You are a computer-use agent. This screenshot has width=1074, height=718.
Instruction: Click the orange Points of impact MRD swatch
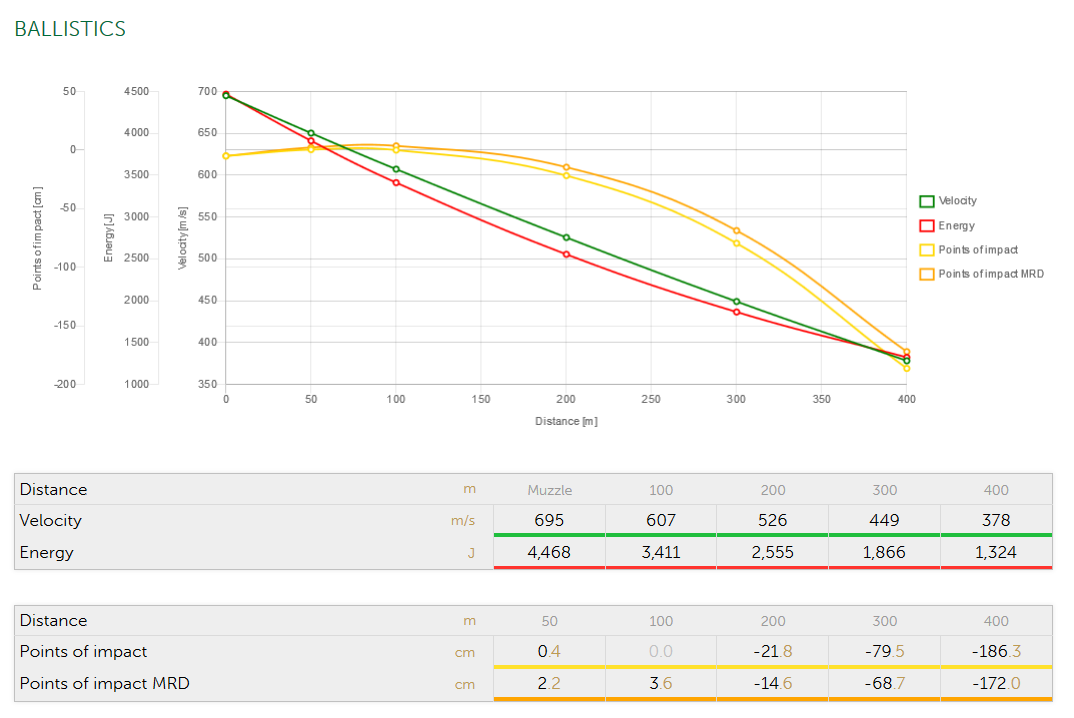pos(926,273)
